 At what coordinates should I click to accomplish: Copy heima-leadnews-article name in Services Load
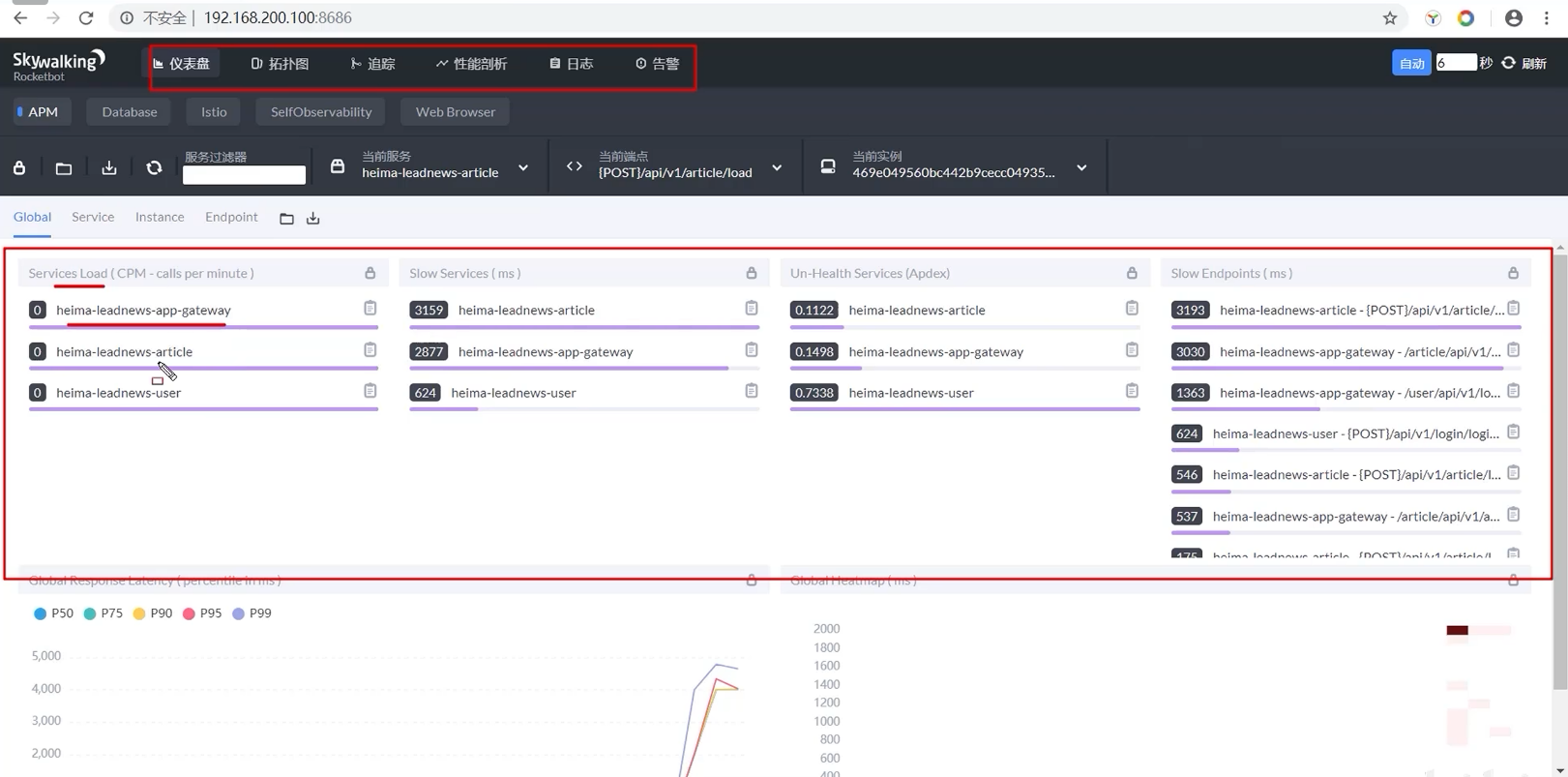(x=370, y=350)
